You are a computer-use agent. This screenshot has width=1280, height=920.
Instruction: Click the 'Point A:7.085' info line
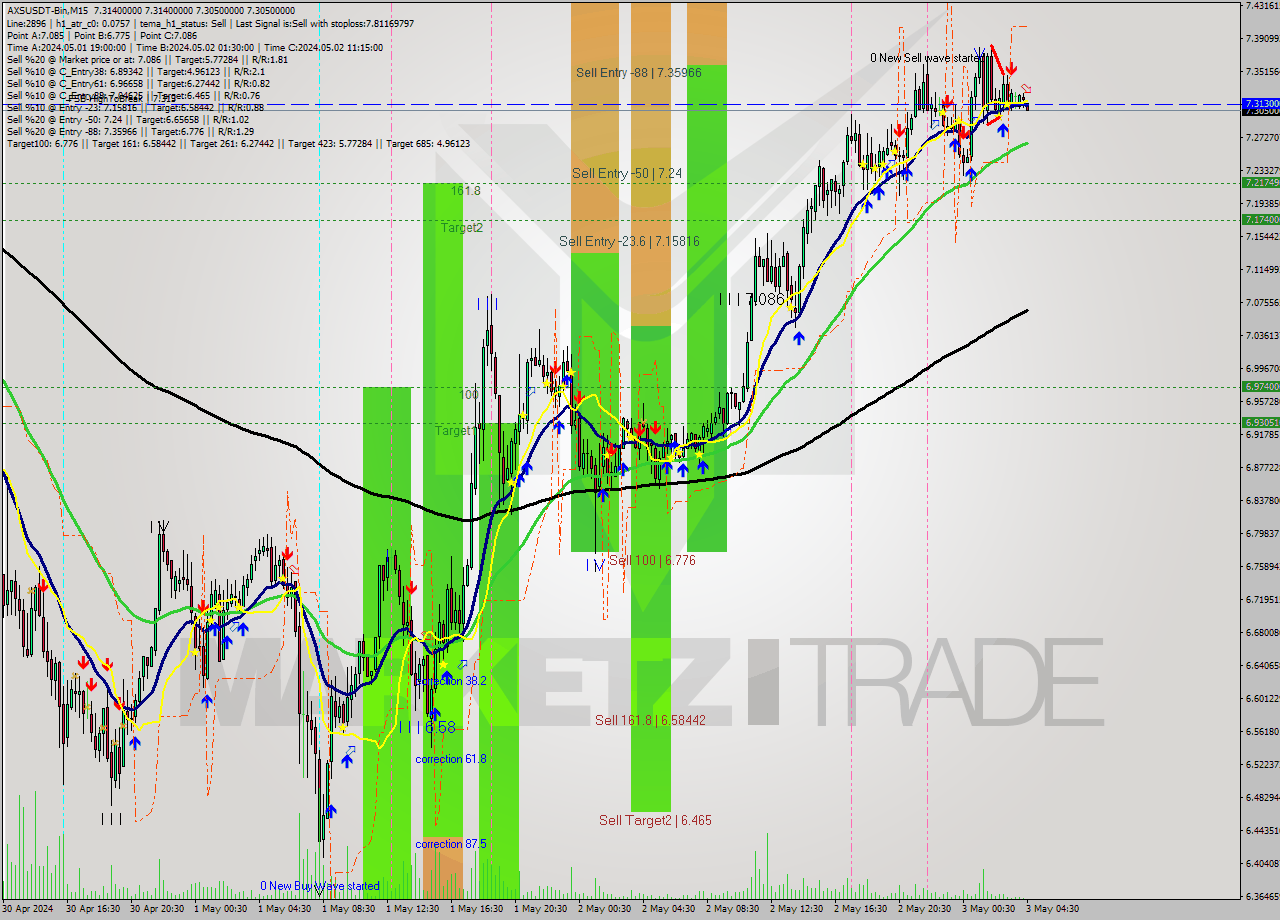[104, 35]
